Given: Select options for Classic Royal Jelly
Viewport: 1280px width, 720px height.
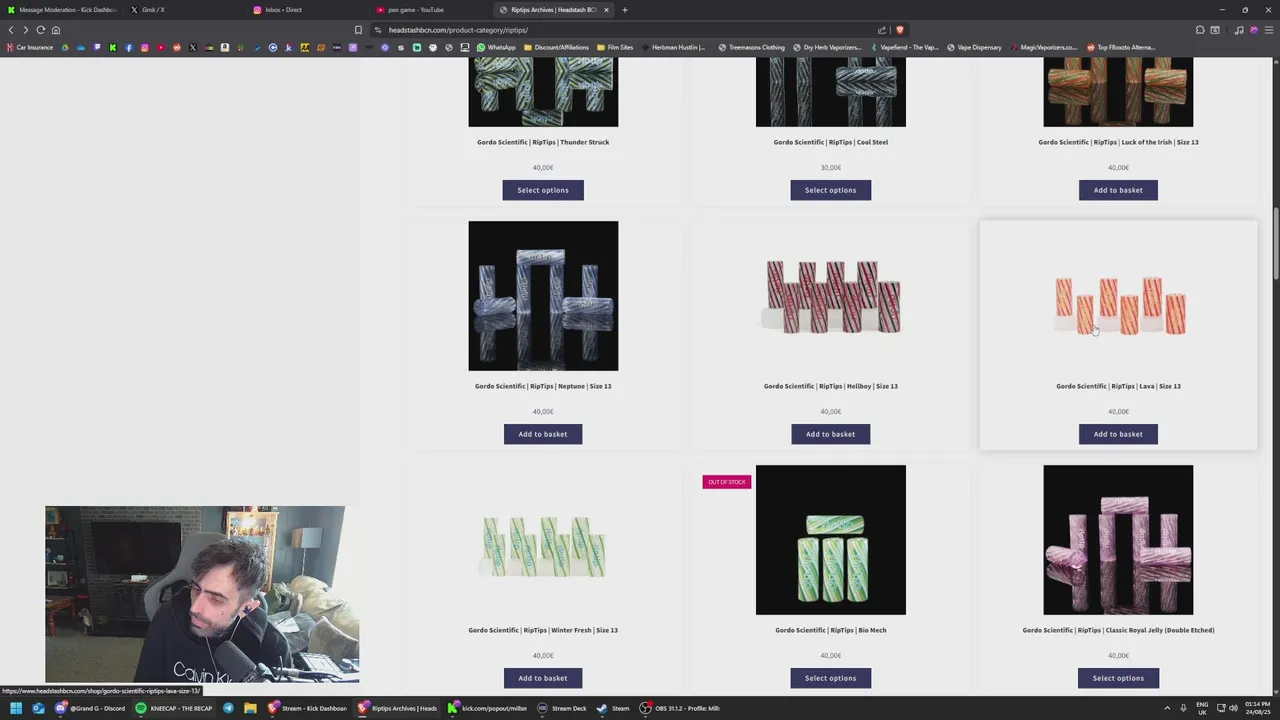Looking at the screenshot, I should tap(1118, 678).
